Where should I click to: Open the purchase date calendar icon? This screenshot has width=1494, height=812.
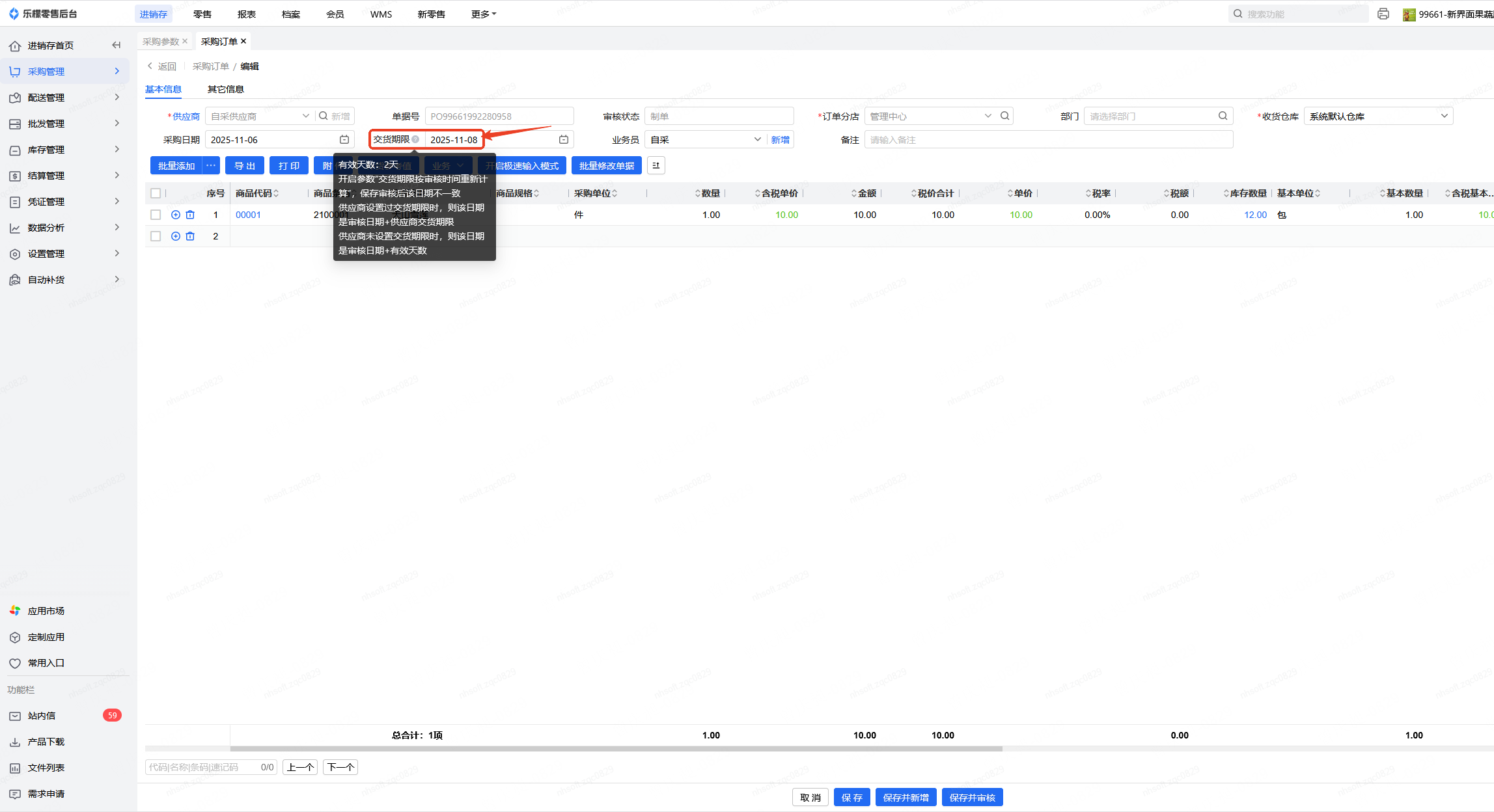(344, 139)
